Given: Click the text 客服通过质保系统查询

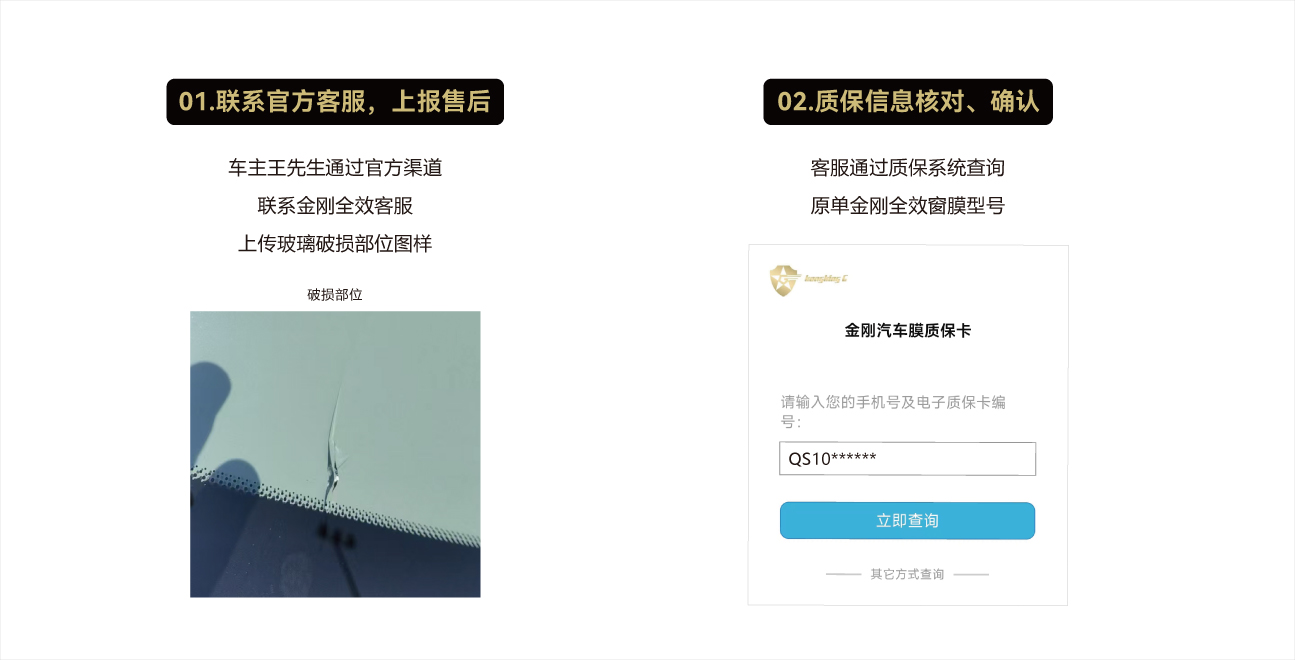Looking at the screenshot, I should 907,168.
